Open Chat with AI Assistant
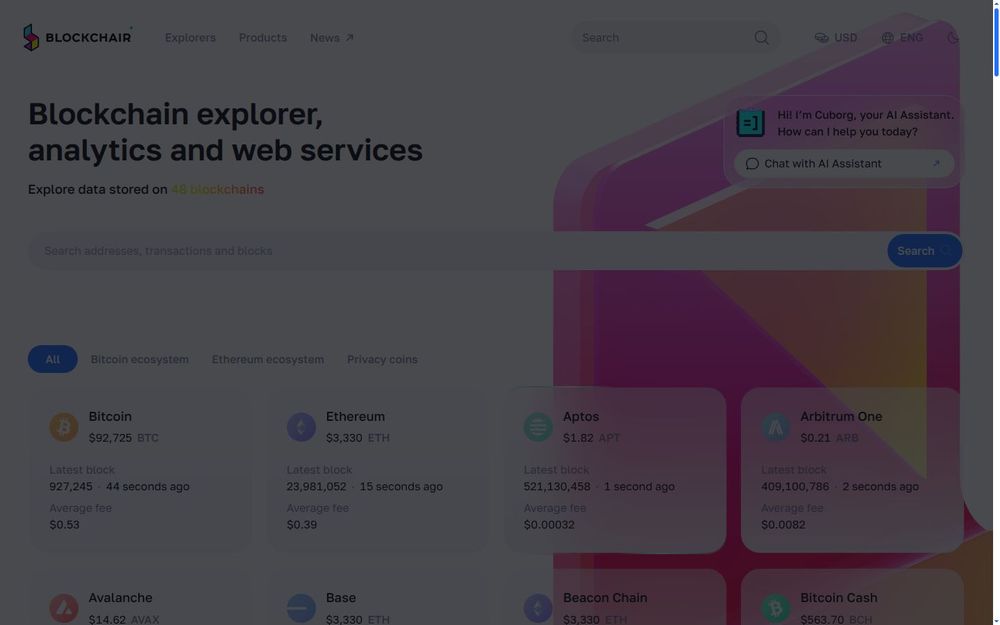Screen dimensions: 1000x625 [844, 164]
